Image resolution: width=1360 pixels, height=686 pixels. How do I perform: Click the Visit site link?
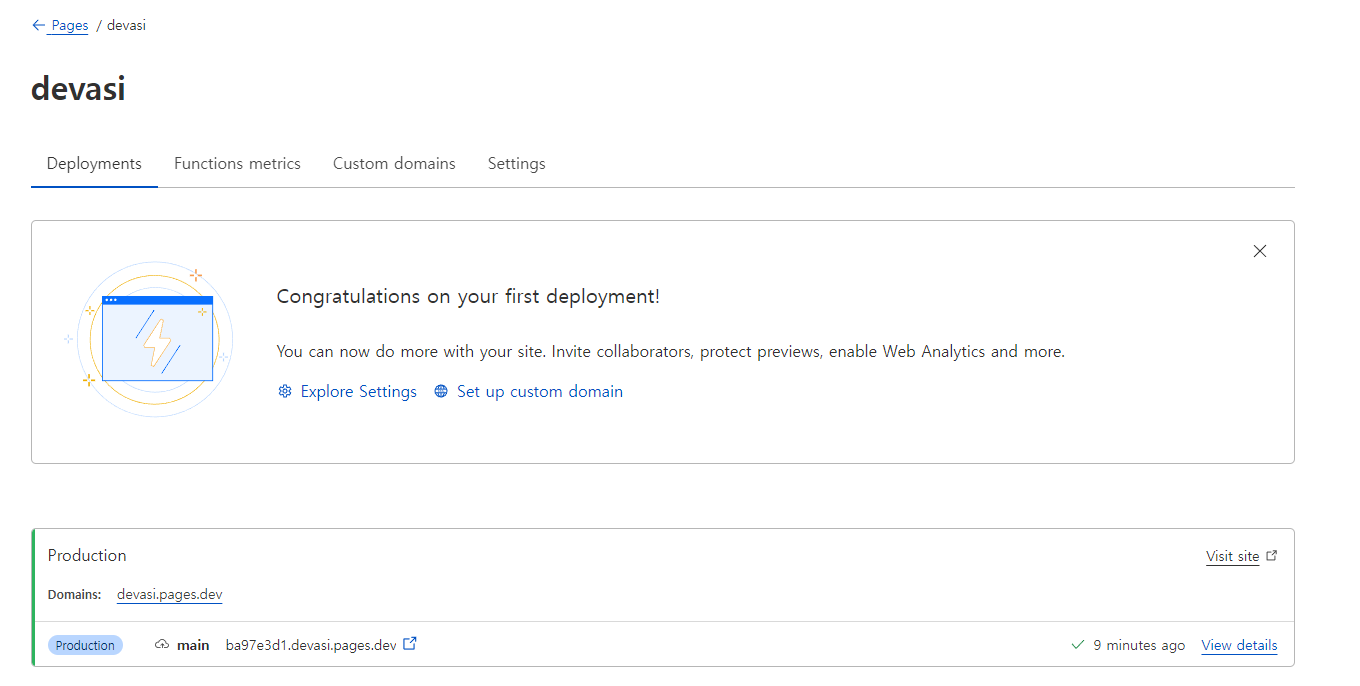[1232, 556]
